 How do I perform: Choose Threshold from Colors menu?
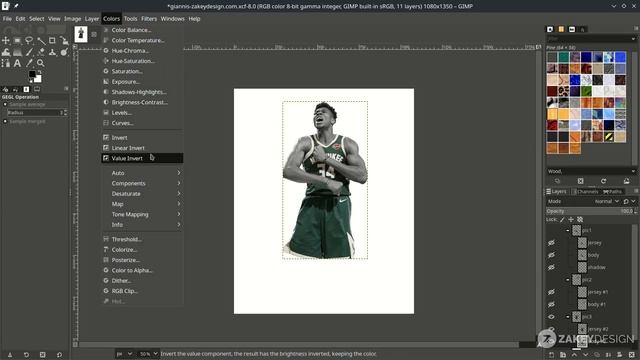(142, 239)
